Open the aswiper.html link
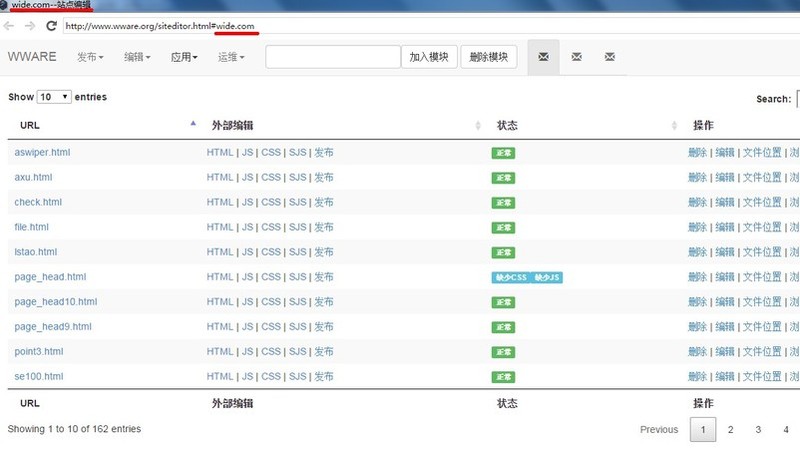The image size is (800, 453). 42,152
